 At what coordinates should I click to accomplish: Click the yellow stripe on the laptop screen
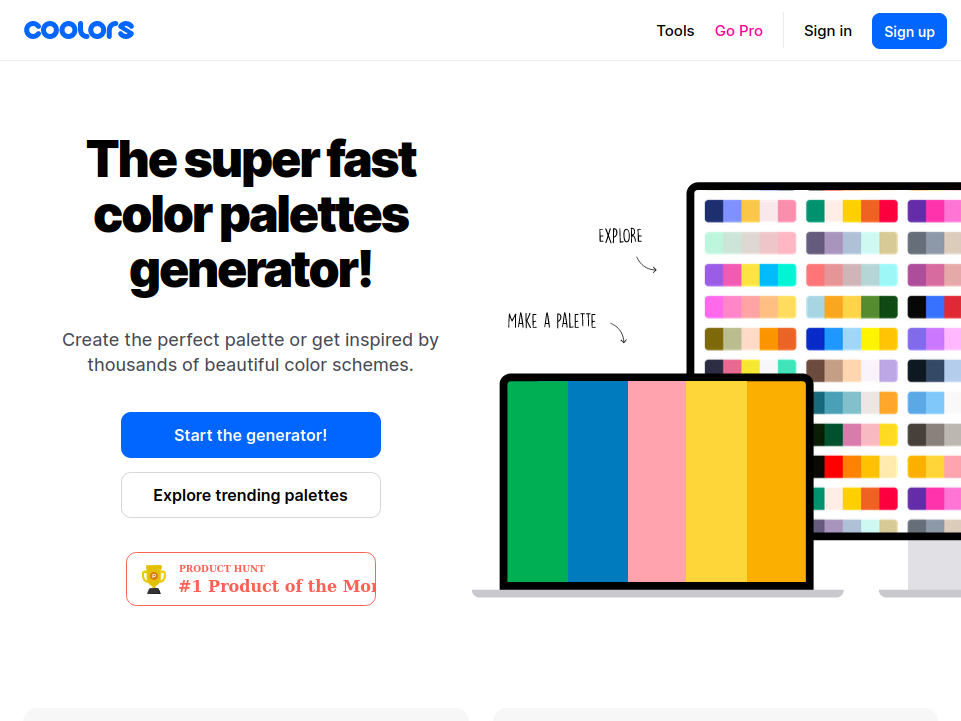point(716,481)
